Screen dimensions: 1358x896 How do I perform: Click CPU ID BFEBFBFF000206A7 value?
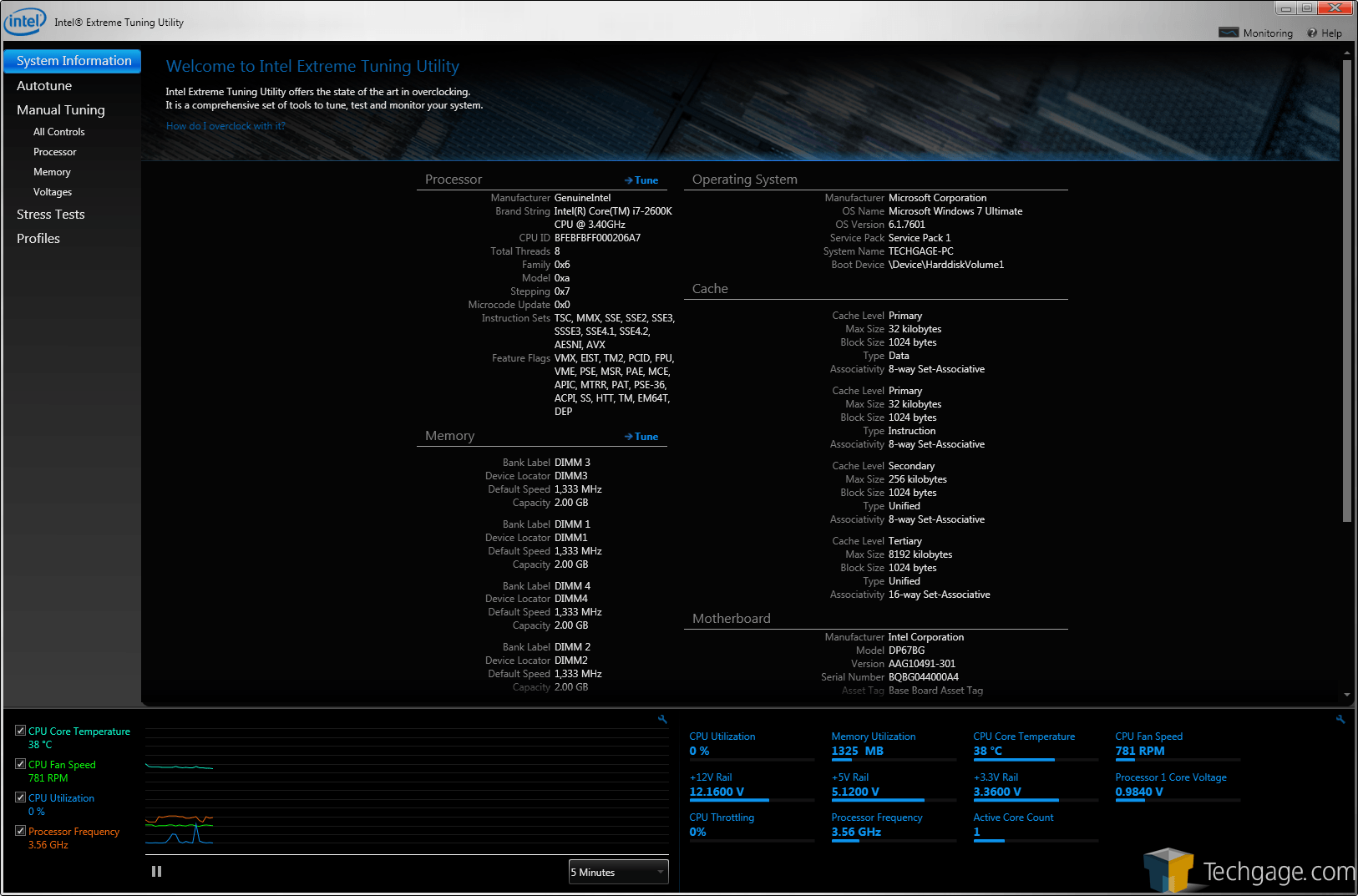coord(597,238)
